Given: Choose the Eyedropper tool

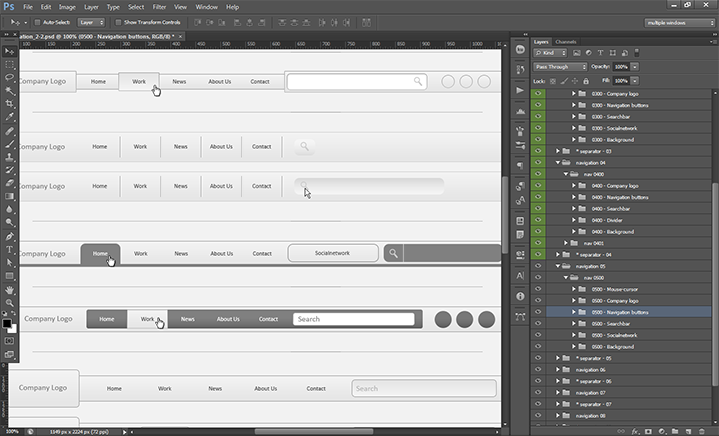Looking at the screenshot, I should point(10,116).
